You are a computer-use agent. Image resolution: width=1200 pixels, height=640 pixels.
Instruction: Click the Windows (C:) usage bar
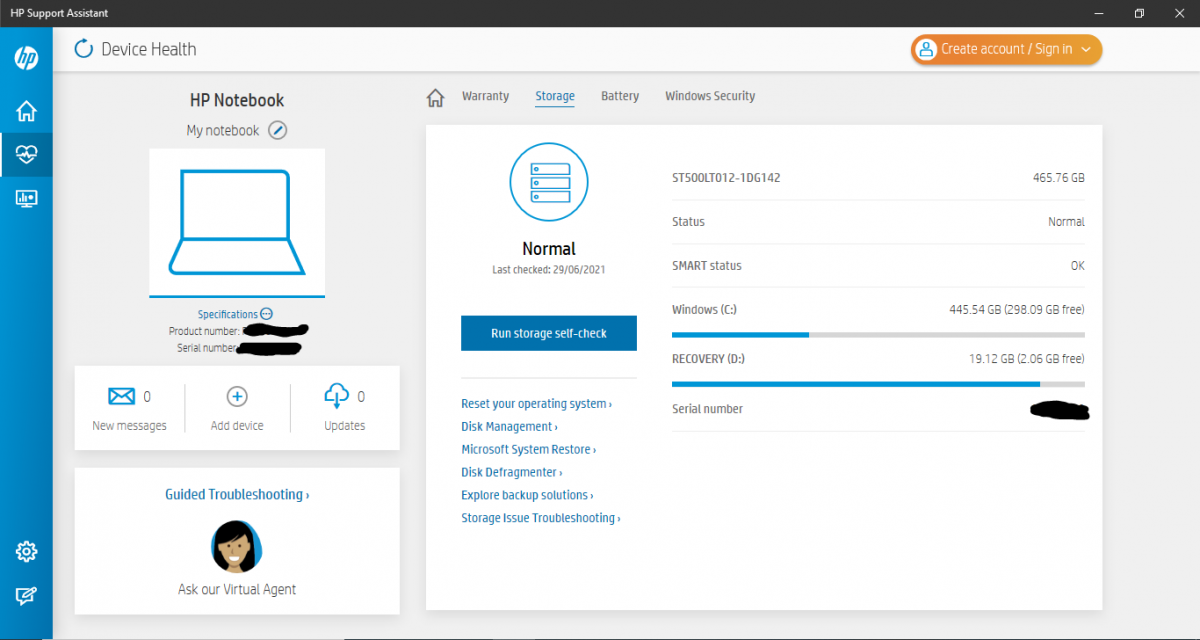tap(878, 334)
